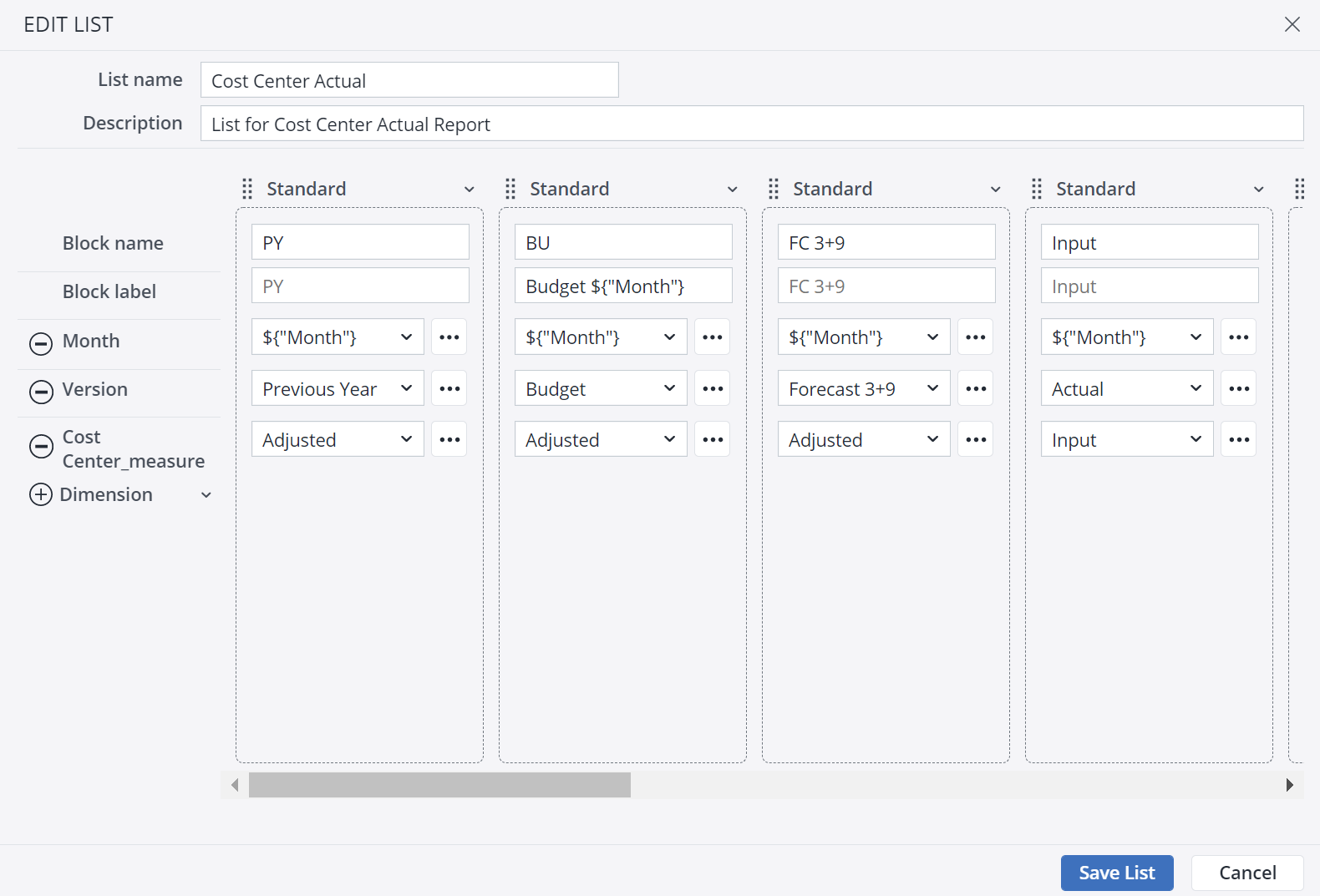
Task: Expand the Dimension chevron dropdown
Action: 206,495
